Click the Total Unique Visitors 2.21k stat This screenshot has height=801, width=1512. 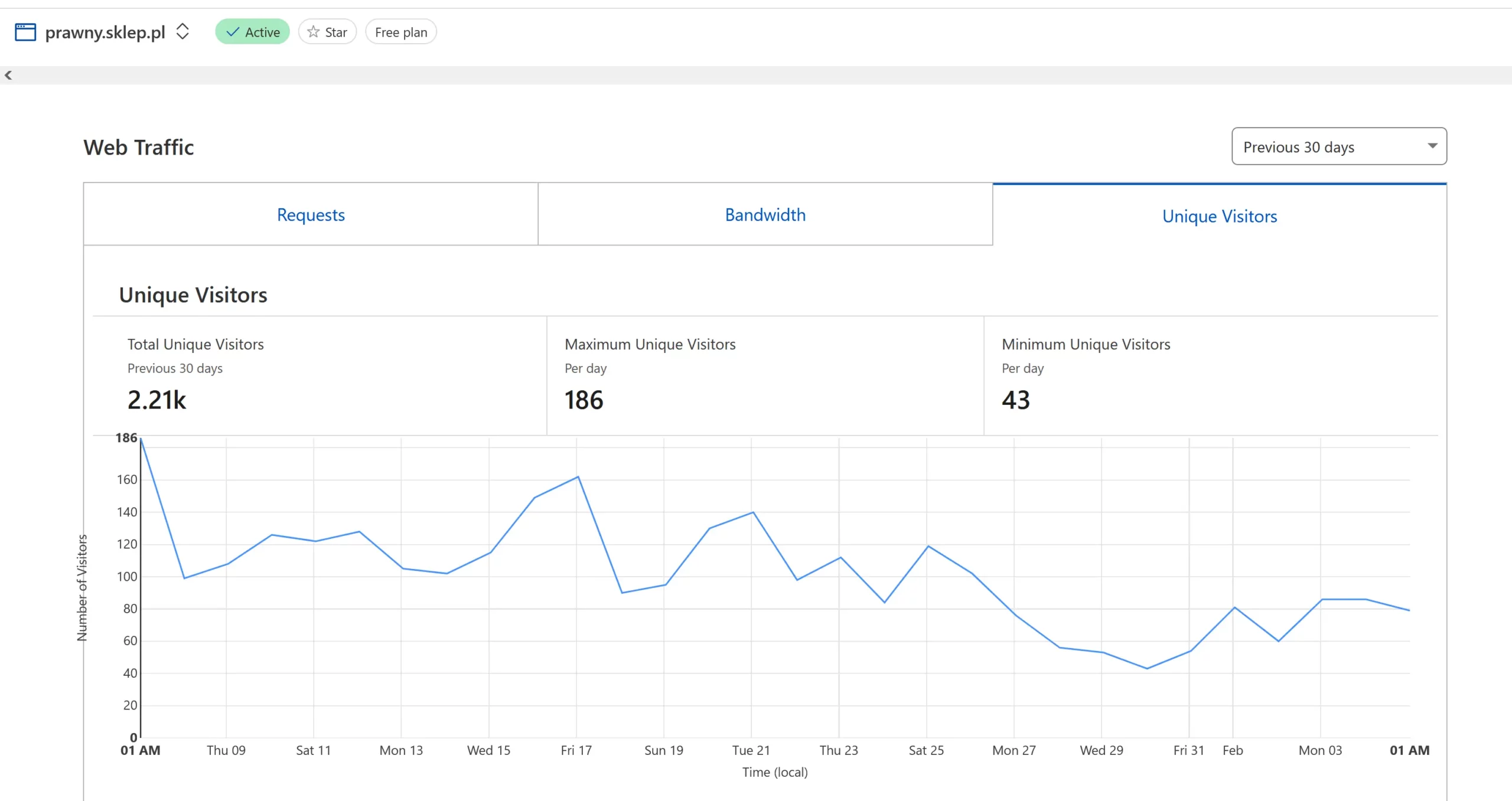pyautogui.click(x=157, y=400)
